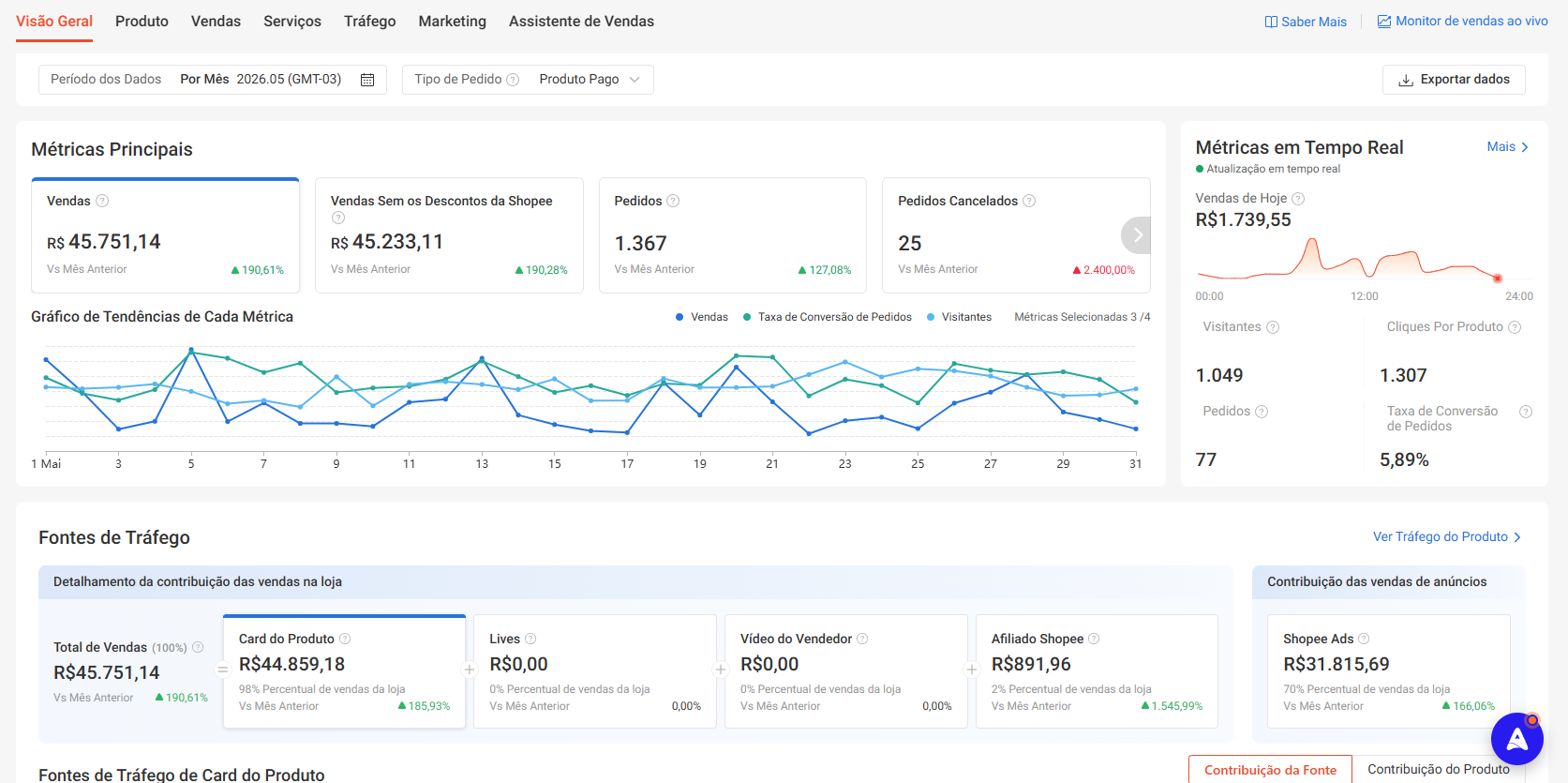Toggle Taxa de Conversão de Pedidos legend dot
1568x783 pixels.
pos(747,317)
